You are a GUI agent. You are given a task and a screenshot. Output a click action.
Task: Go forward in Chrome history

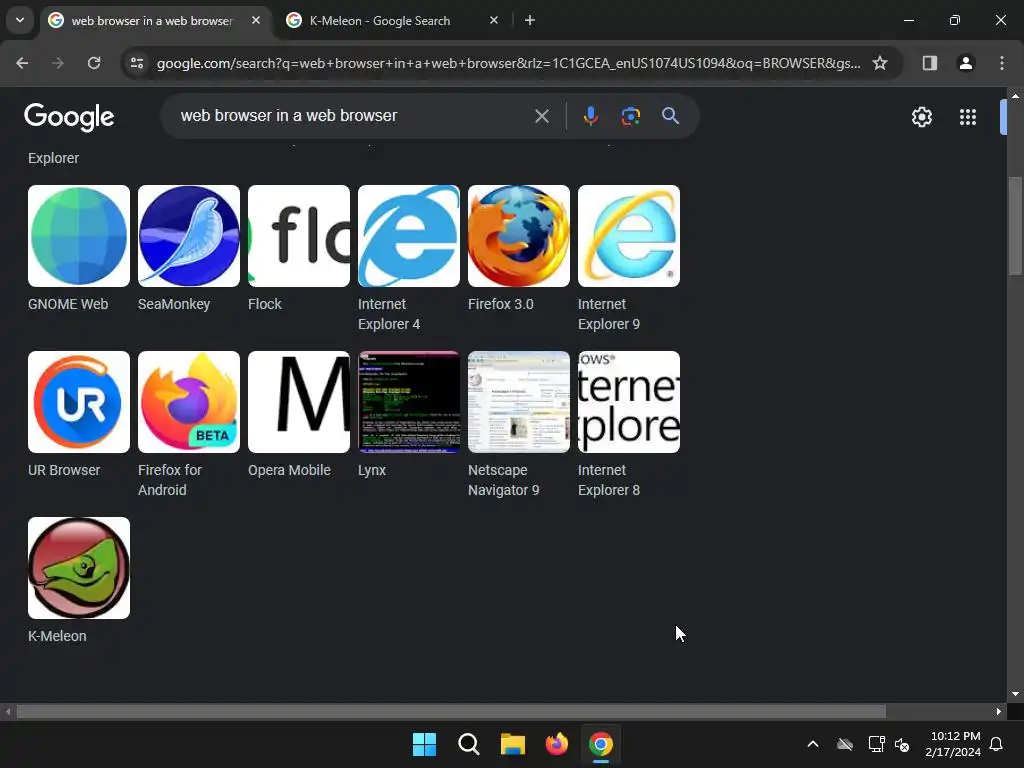58,63
